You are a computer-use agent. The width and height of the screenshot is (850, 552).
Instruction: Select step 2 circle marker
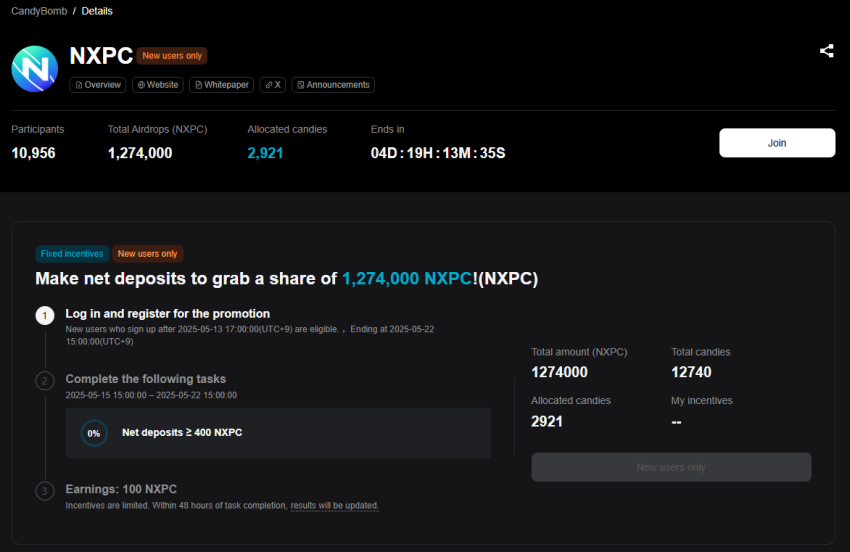45,380
